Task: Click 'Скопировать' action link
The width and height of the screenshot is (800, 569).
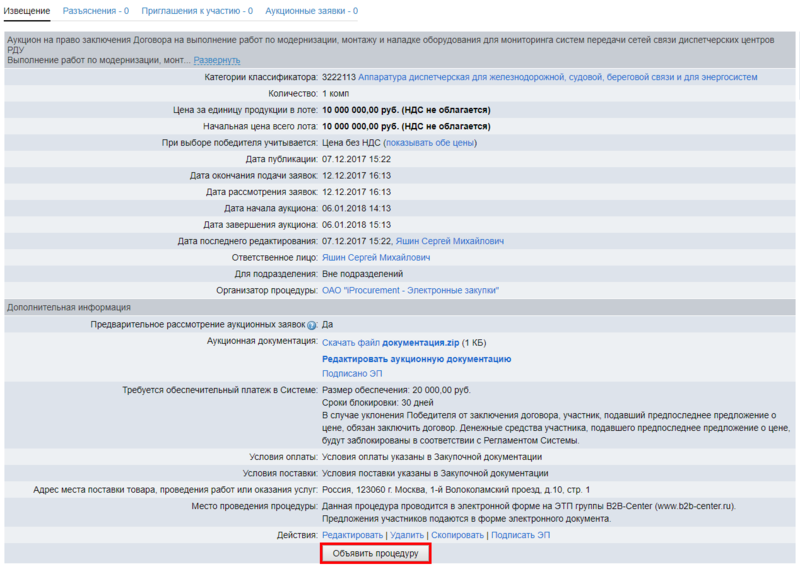Action: pos(457,536)
